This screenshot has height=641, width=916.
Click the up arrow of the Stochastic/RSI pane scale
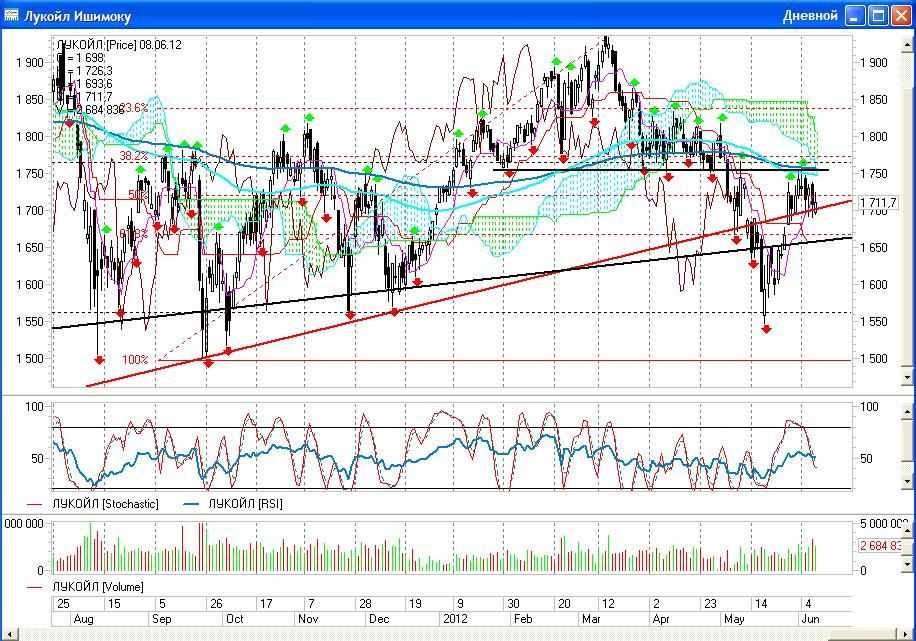pyautogui.click(x=908, y=412)
